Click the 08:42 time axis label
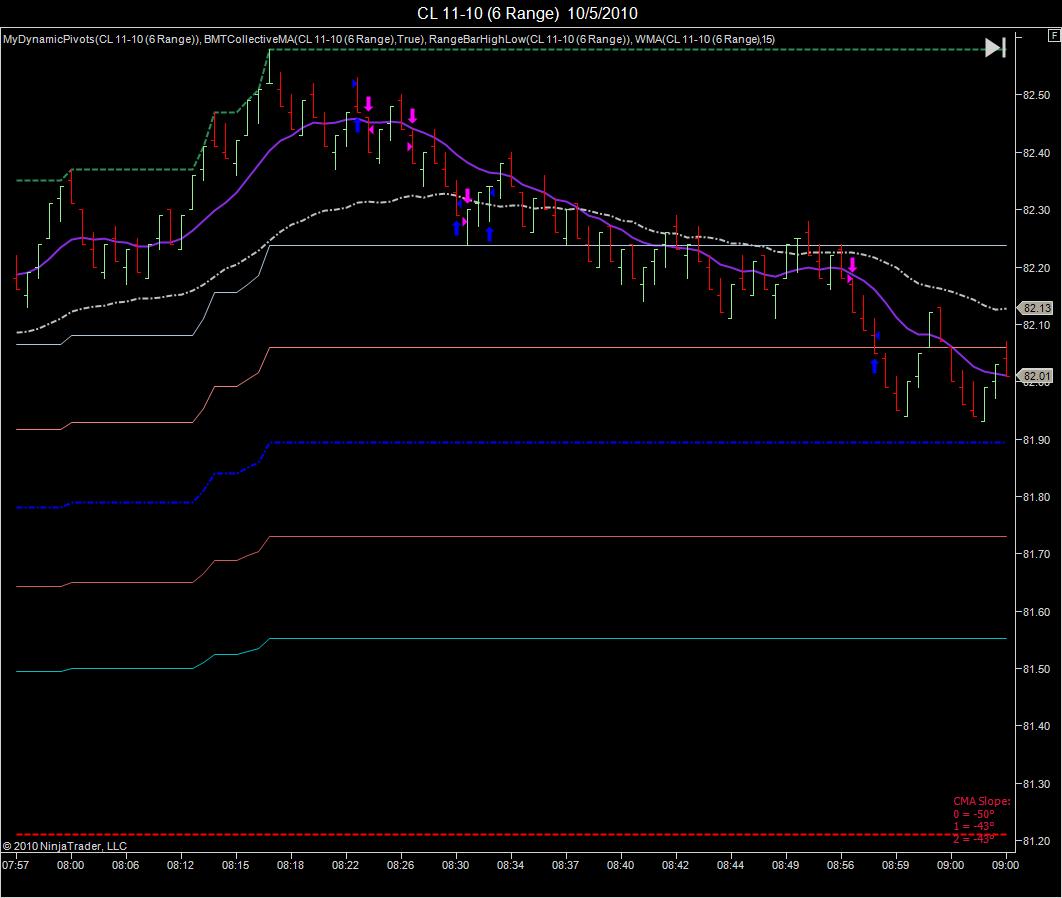Viewport: 1062px width, 898px height. [x=675, y=865]
